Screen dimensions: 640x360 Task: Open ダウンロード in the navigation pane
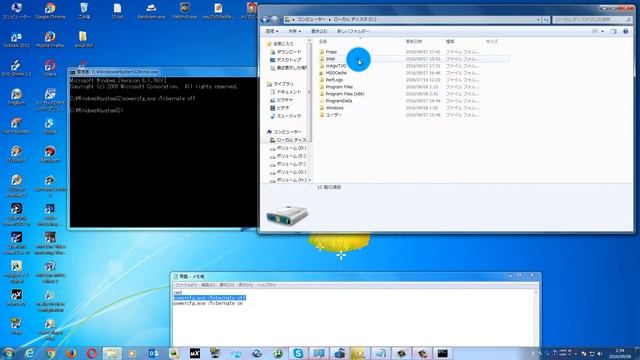pyautogui.click(x=288, y=52)
